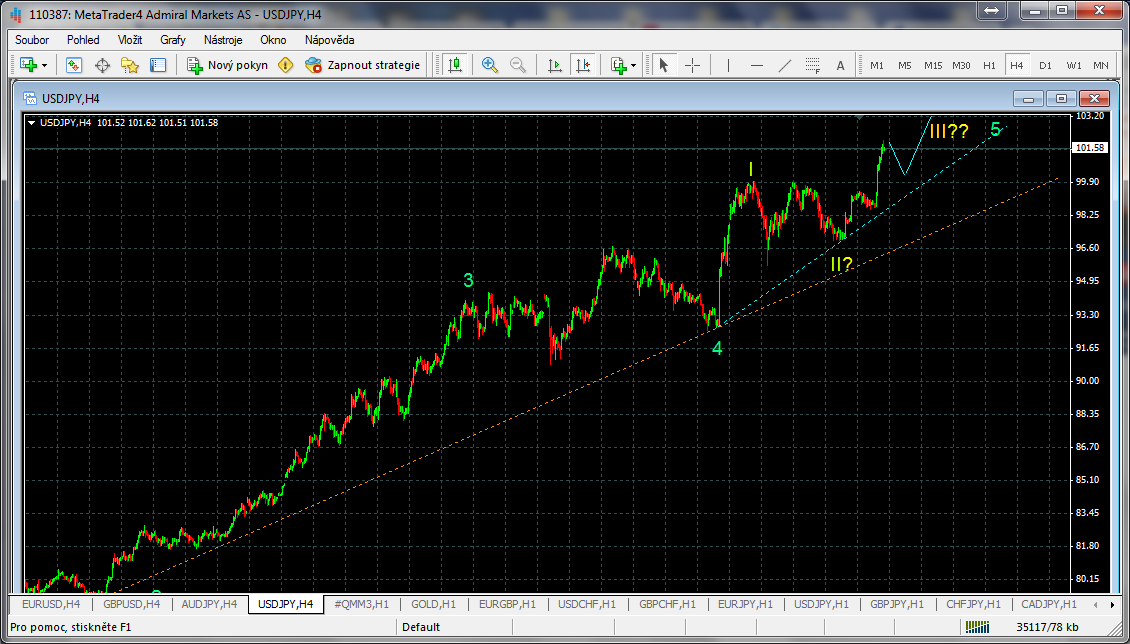Switch to GBPUSD,H4 chart tab
This screenshot has height=644, width=1130.
[x=132, y=604]
